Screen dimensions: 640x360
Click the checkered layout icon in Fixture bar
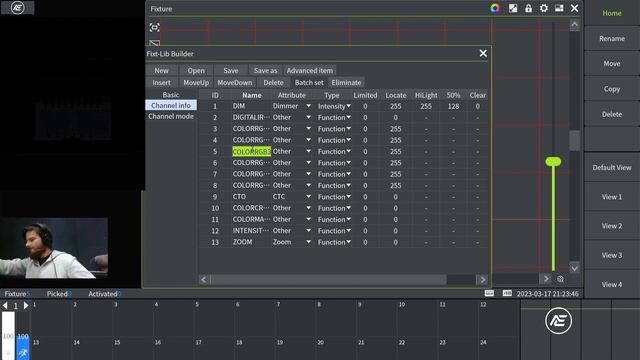[513, 8]
